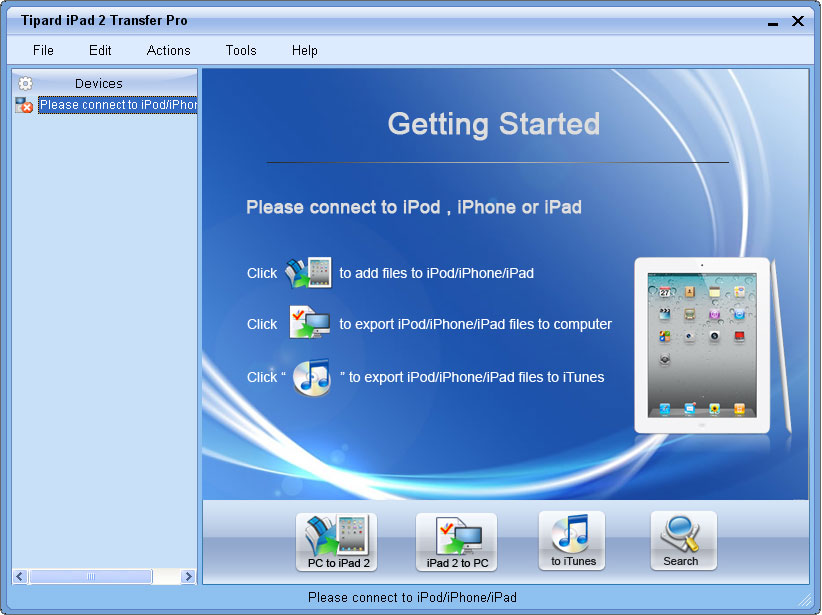Click the export to computer icon in instructions
The image size is (822, 615).
coord(308,324)
